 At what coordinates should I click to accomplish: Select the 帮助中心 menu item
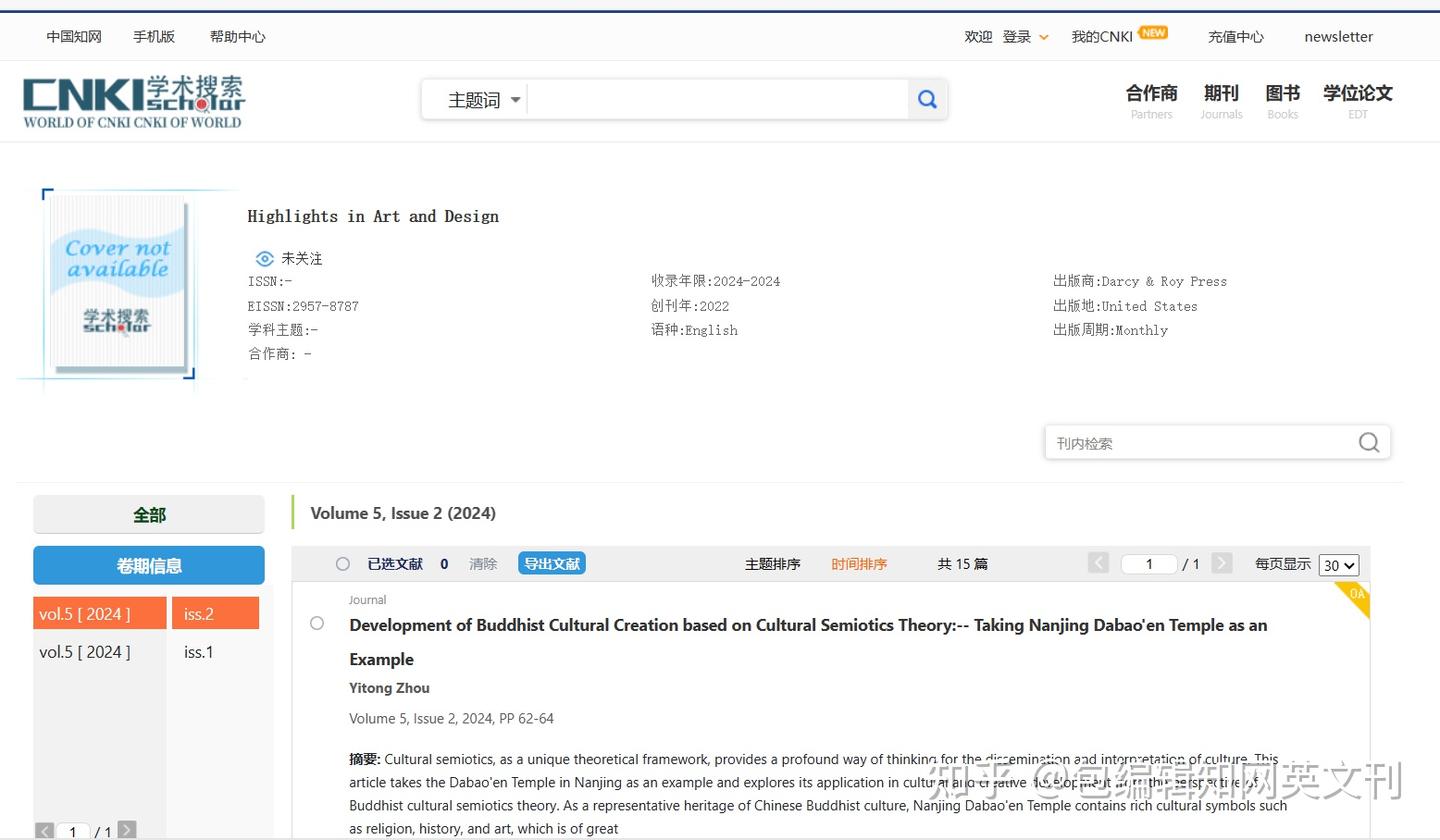237,36
